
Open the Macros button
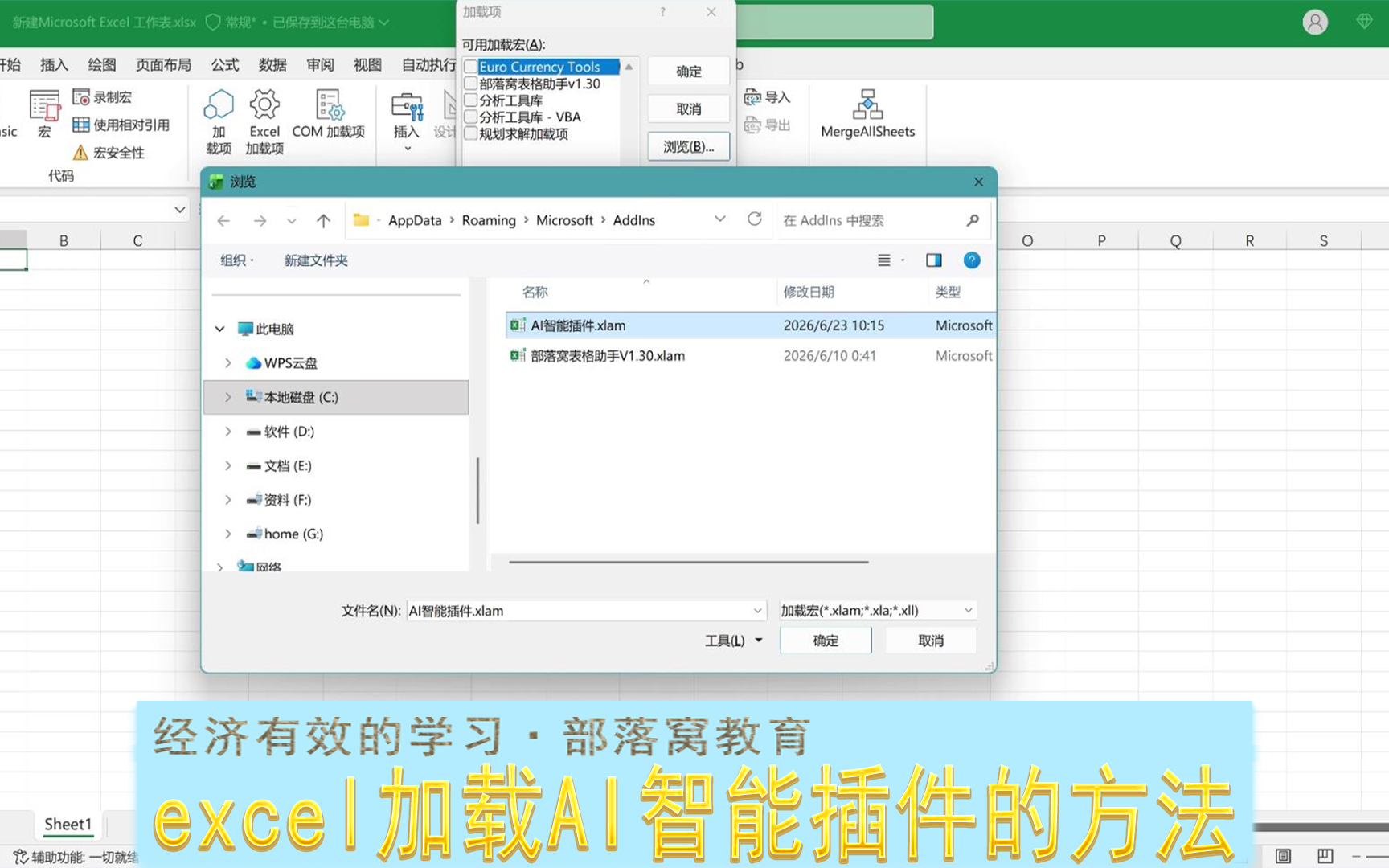click(44, 114)
